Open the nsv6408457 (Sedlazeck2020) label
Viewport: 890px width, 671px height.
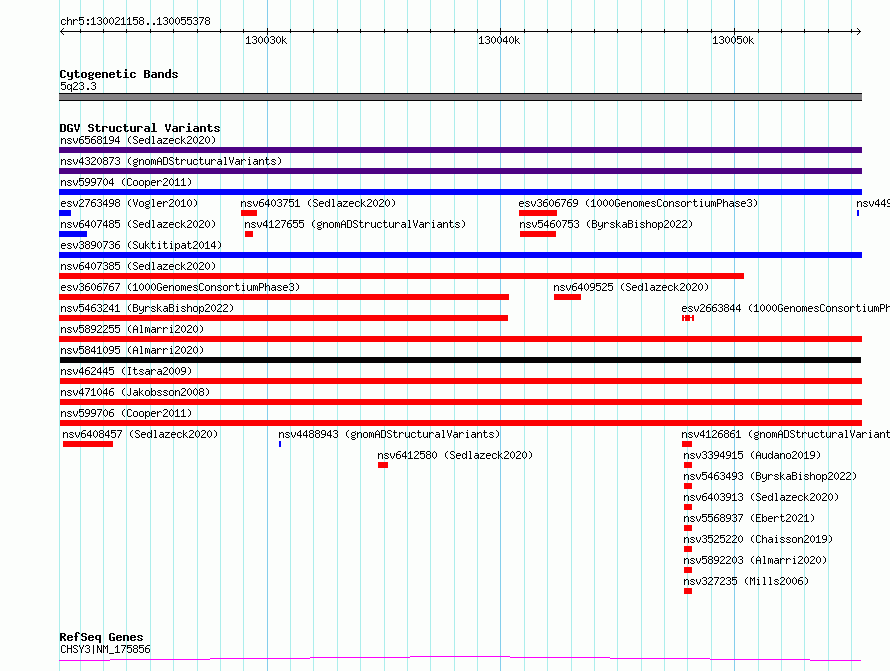(140, 434)
